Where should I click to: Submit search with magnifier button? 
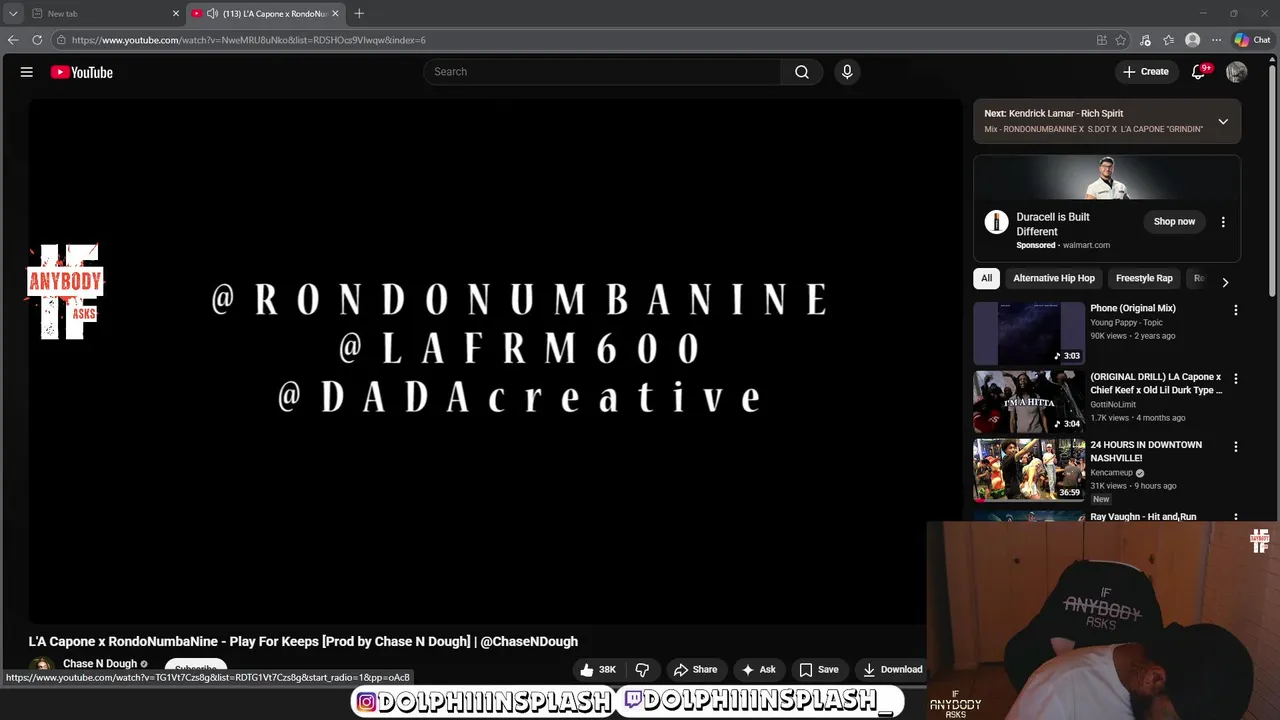802,72
